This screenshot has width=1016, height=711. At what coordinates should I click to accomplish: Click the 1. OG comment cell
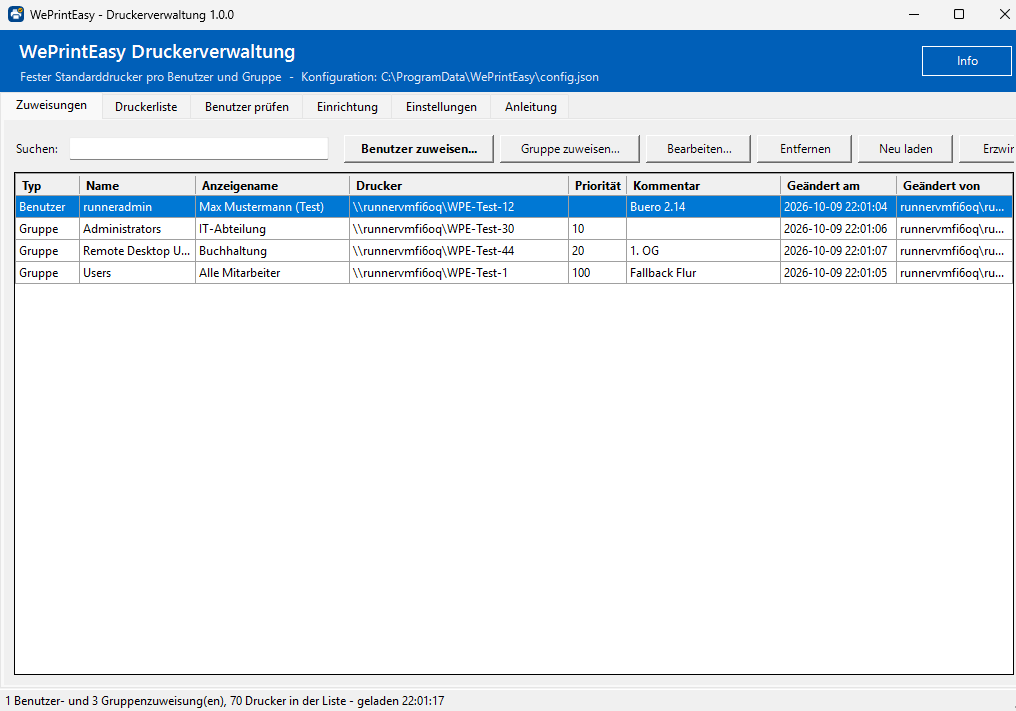[x=704, y=251]
